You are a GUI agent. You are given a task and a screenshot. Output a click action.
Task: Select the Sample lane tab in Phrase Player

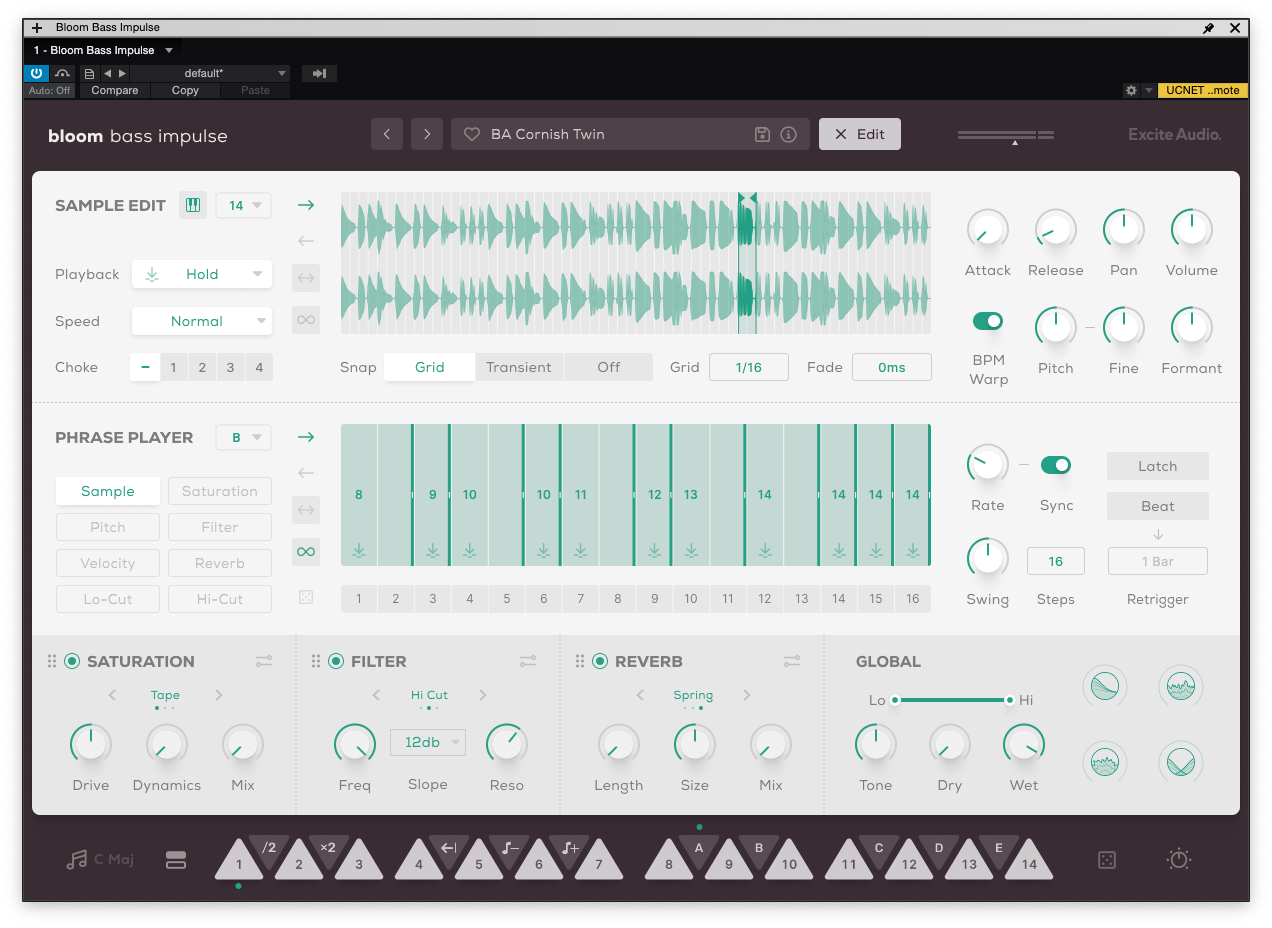coord(108,491)
